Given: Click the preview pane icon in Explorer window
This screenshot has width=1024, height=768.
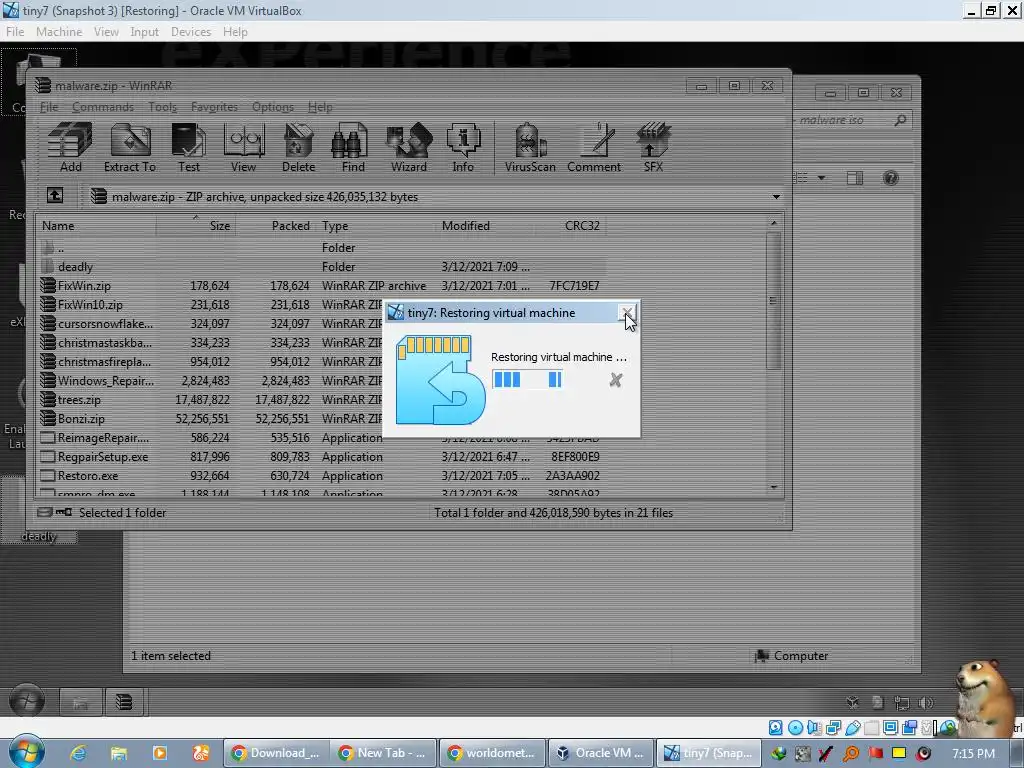Looking at the screenshot, I should [x=854, y=178].
